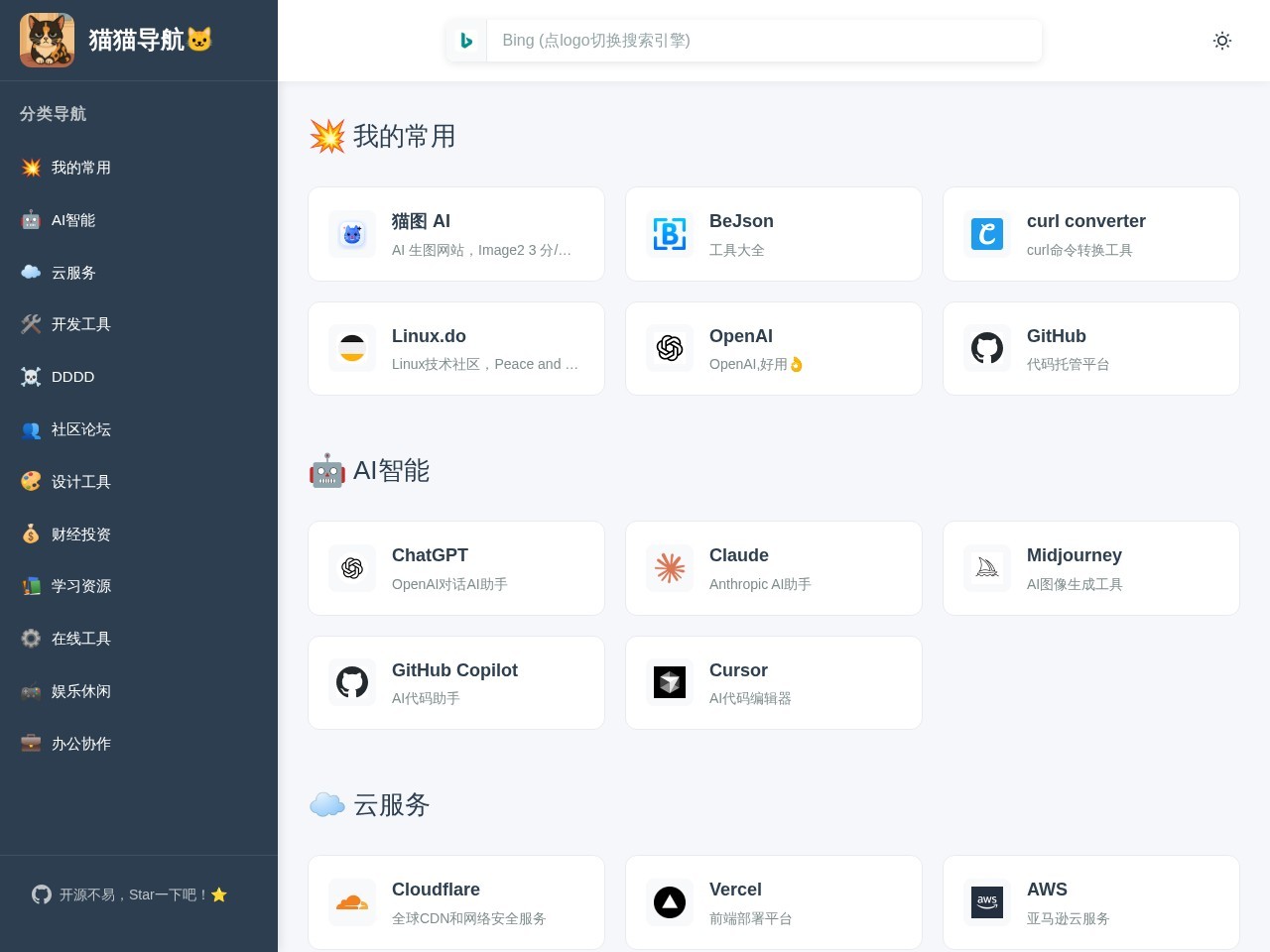The image size is (1270, 952).
Task: Visit the Midjourney link title
Action: tap(1075, 555)
